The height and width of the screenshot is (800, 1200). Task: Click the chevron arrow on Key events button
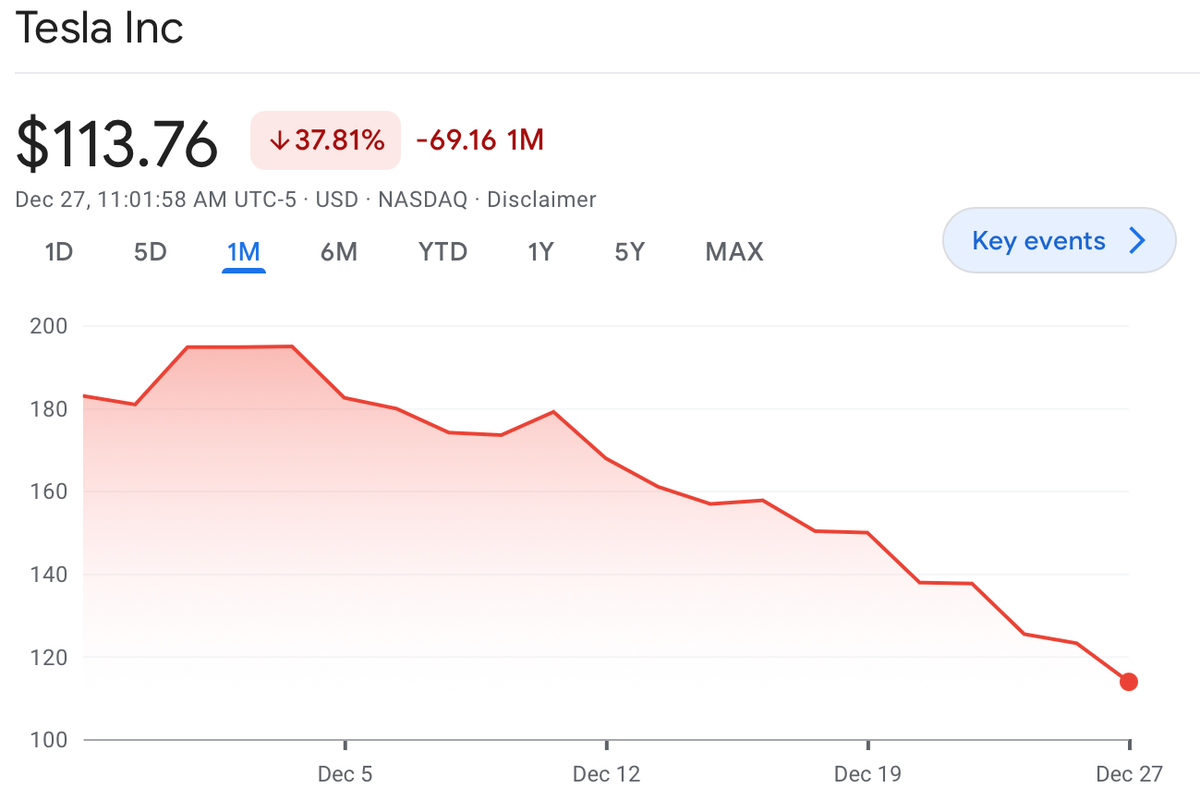(1136, 240)
